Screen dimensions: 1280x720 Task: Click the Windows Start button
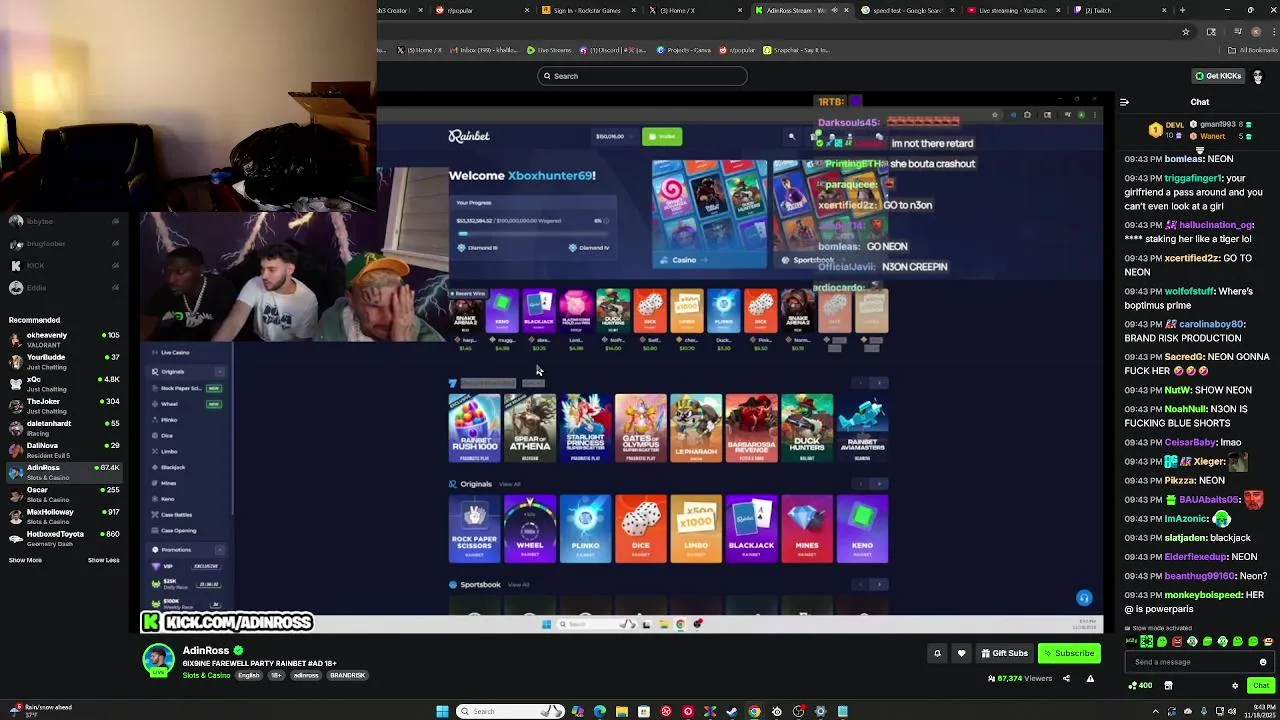click(x=442, y=711)
